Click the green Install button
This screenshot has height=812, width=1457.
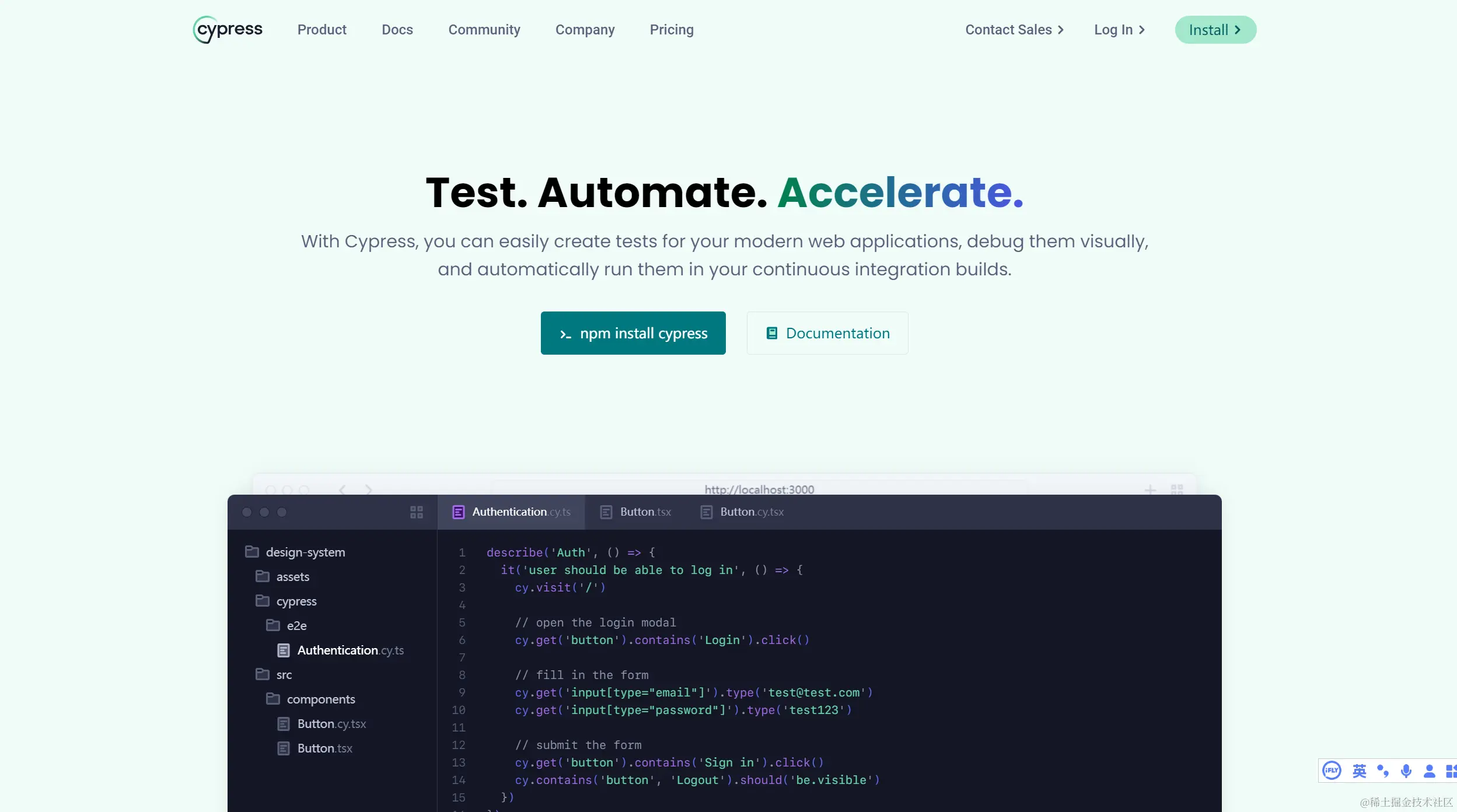click(1215, 30)
